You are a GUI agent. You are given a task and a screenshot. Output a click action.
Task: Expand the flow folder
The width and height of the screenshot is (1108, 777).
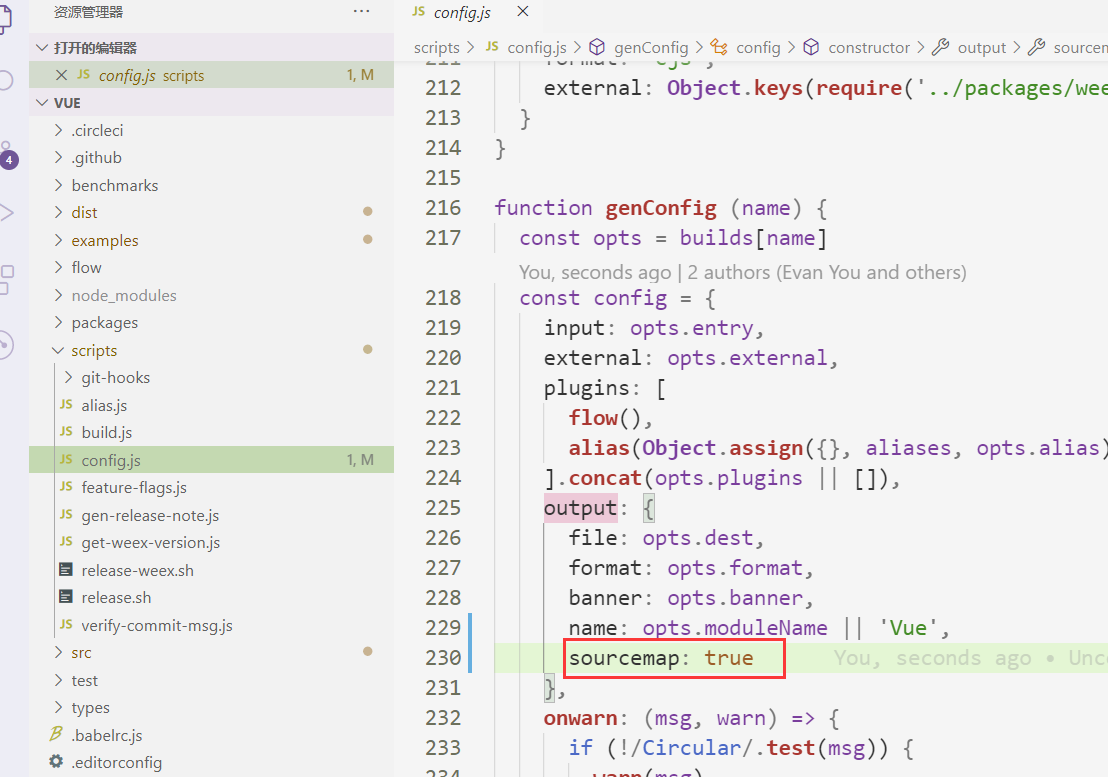(86, 268)
